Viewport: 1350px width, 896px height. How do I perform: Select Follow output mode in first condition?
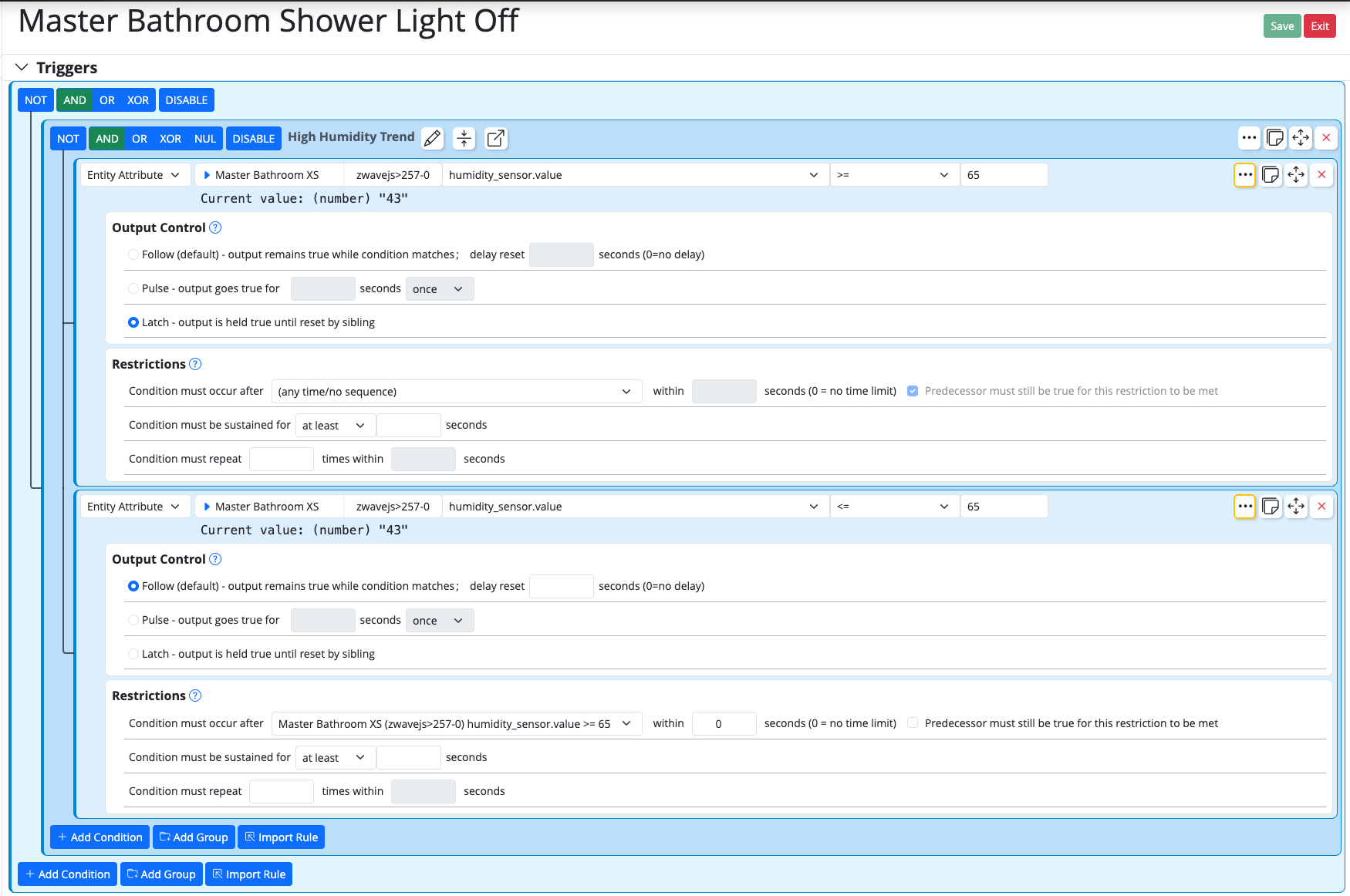[x=133, y=254]
